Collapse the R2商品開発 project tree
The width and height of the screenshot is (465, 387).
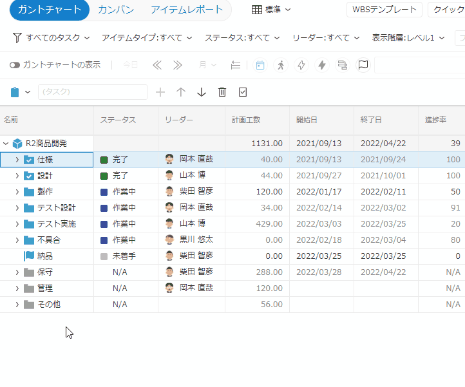6,143
